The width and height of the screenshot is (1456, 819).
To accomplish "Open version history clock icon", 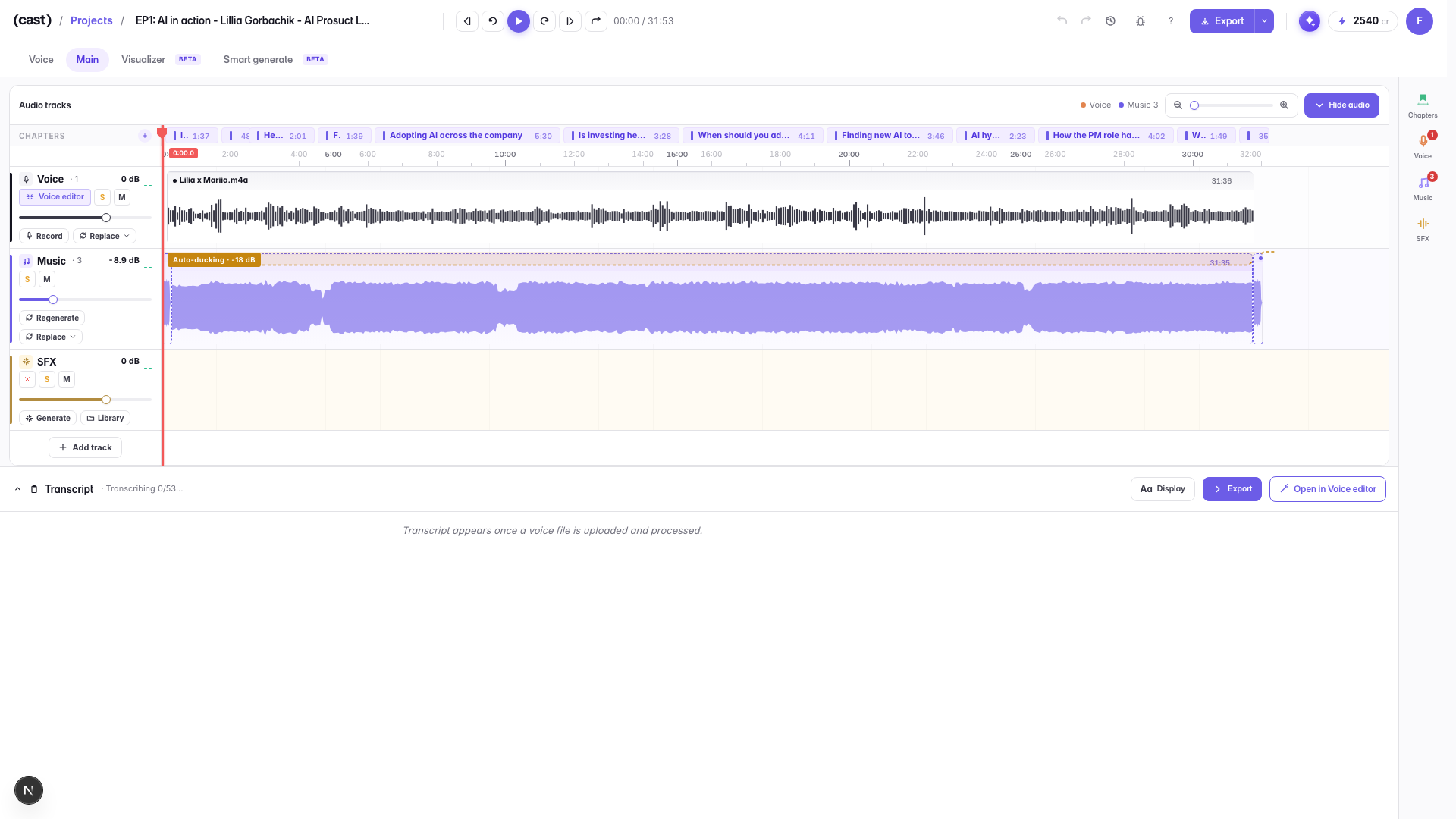I will (x=1110, y=21).
